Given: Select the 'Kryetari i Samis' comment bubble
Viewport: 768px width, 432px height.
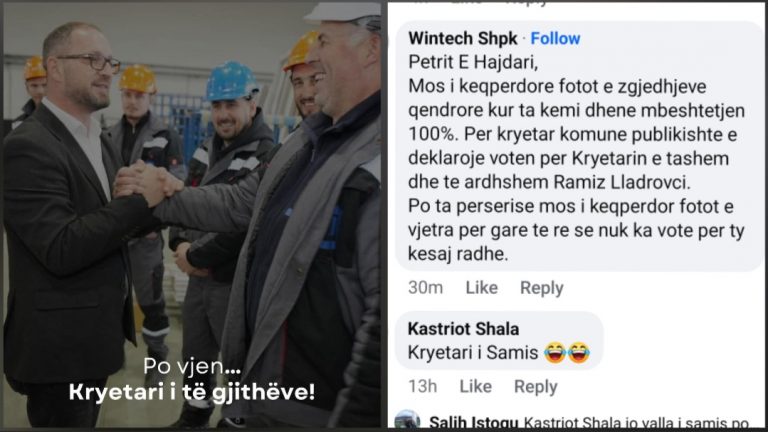Looking at the screenshot, I should click(x=499, y=341).
